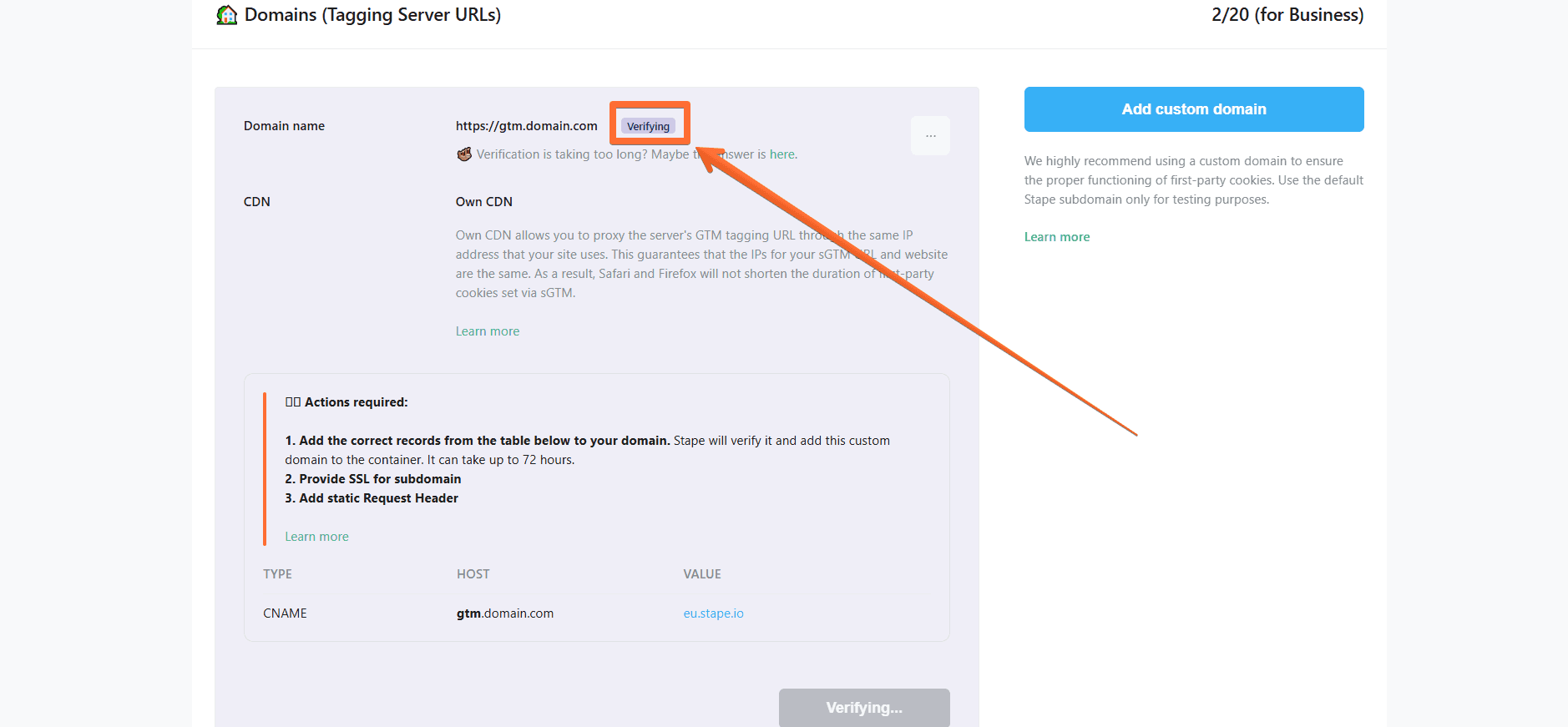Click the Actions required heading
Viewport: 1568px width, 727px height.
click(346, 402)
